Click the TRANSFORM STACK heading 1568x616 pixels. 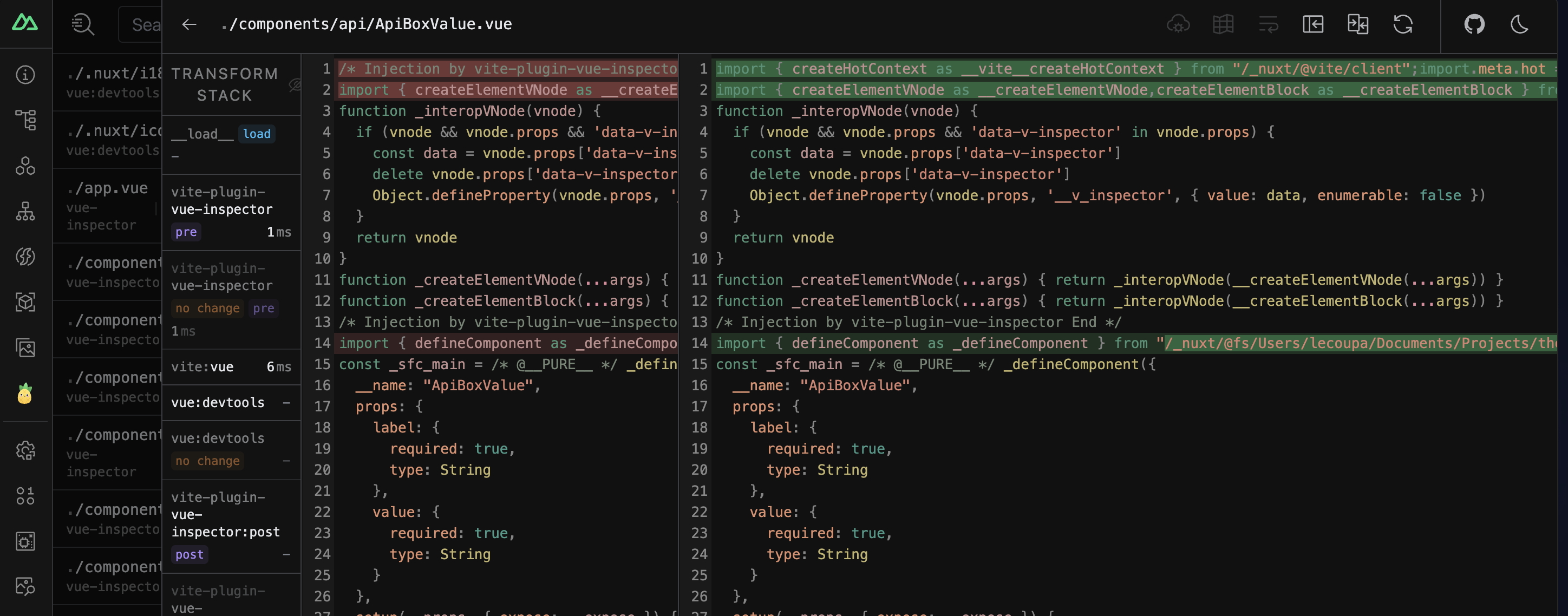point(224,84)
